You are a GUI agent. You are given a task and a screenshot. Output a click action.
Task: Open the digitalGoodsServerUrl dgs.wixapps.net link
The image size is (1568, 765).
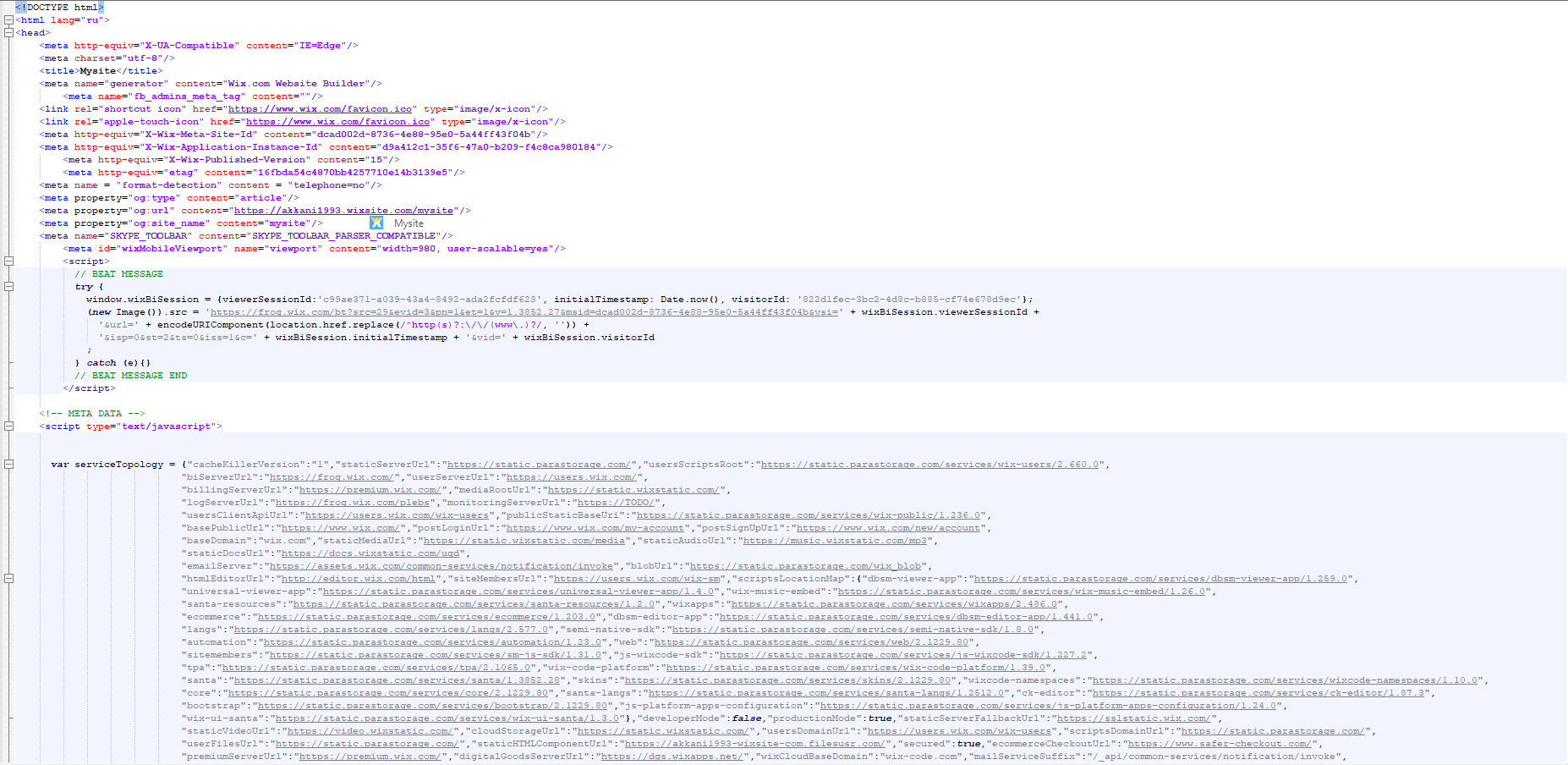[674, 757]
